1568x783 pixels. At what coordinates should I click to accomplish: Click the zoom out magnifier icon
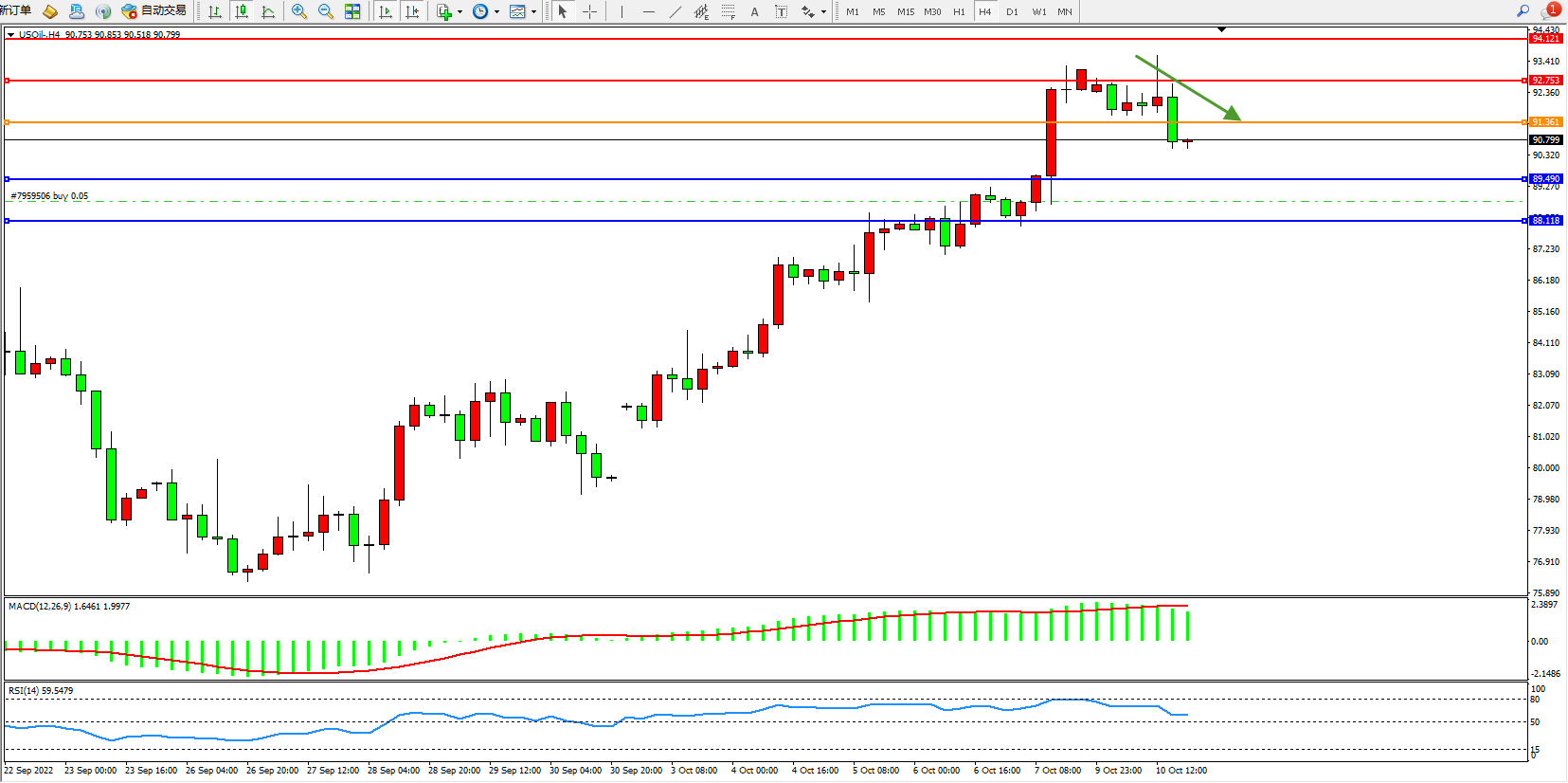pyautogui.click(x=325, y=11)
